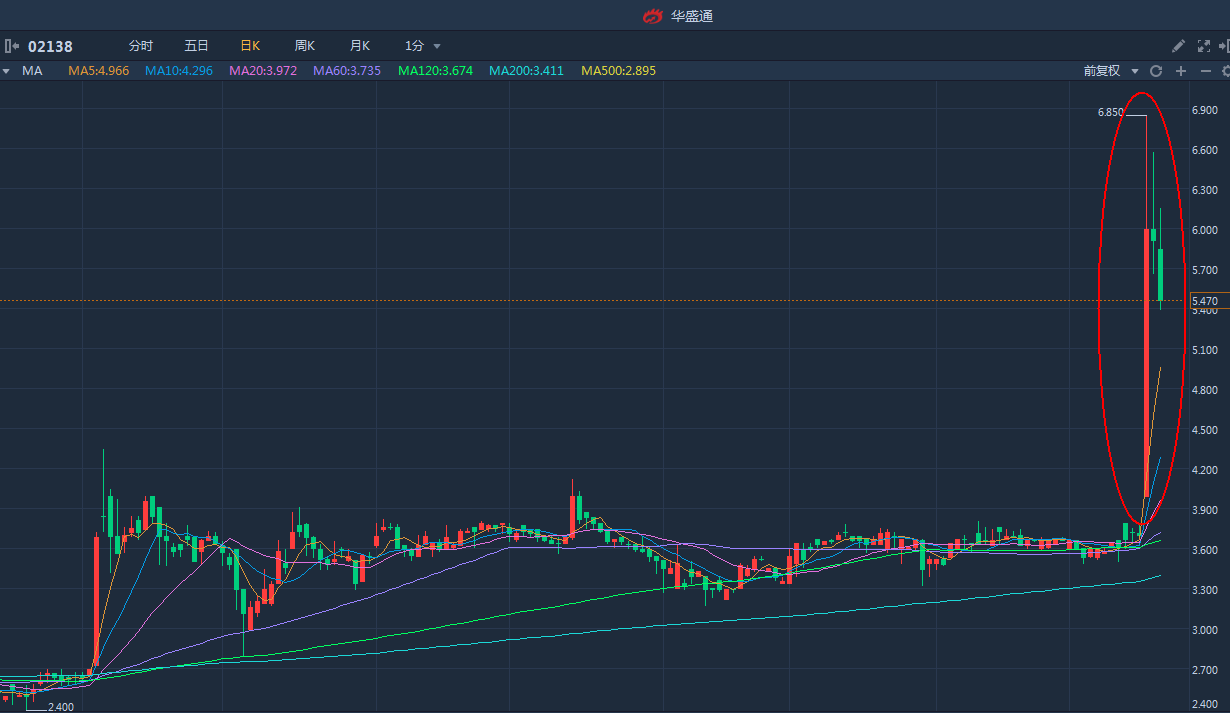Image resolution: width=1230 pixels, height=713 pixels.
Task: Expand the MA indicator dropdown arrow
Action: tap(6, 71)
